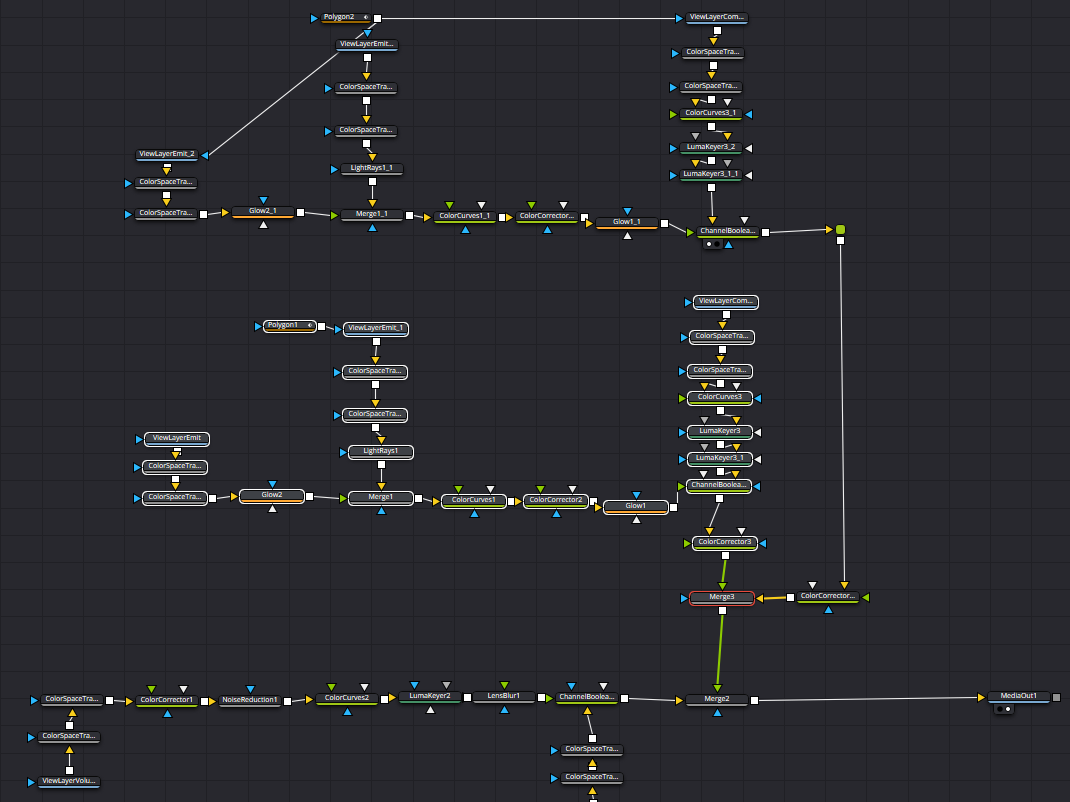The height and width of the screenshot is (802, 1070).
Task: Select the MediaOut1 output node
Action: [x=1018, y=697]
